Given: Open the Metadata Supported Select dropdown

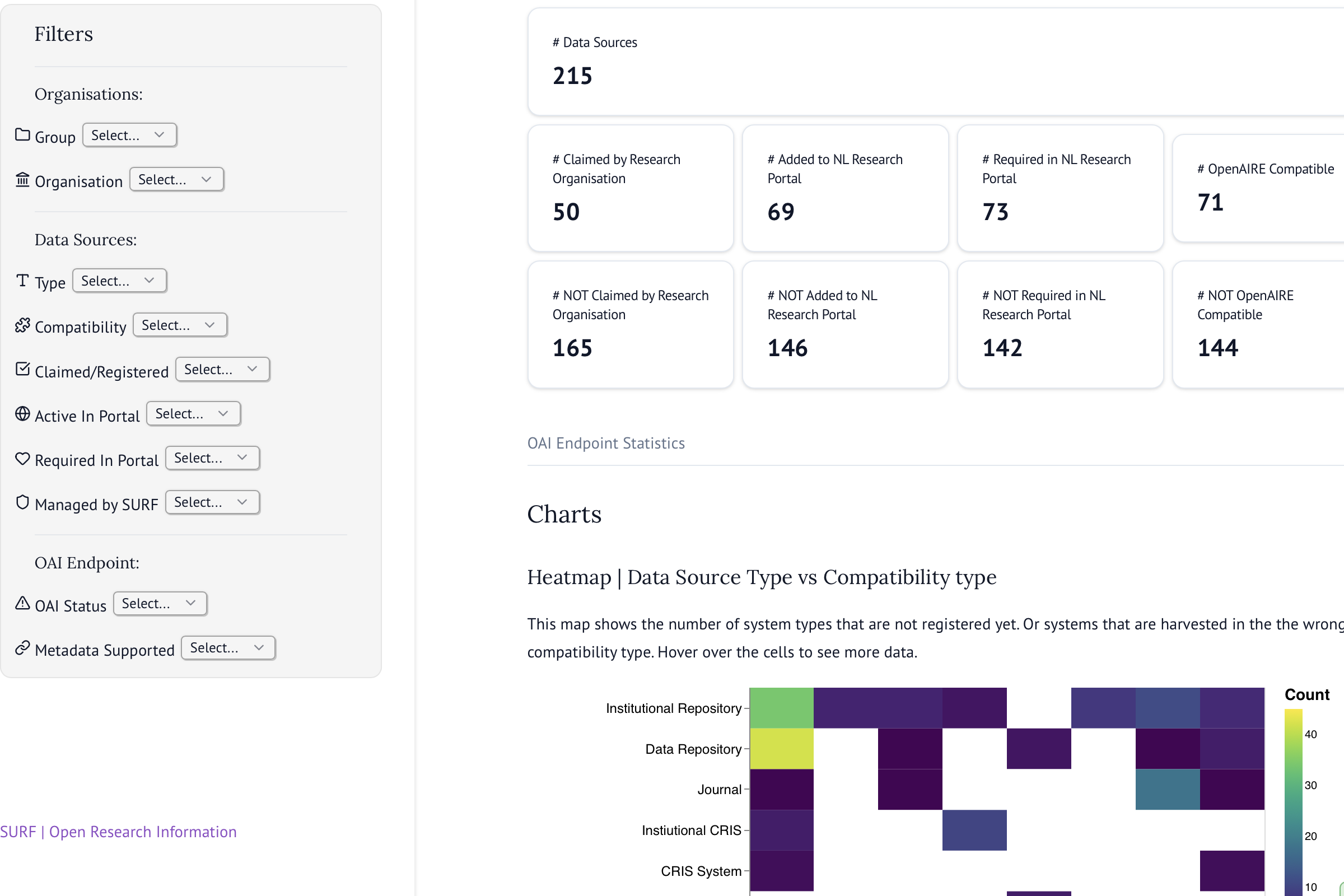Looking at the screenshot, I should 228,647.
